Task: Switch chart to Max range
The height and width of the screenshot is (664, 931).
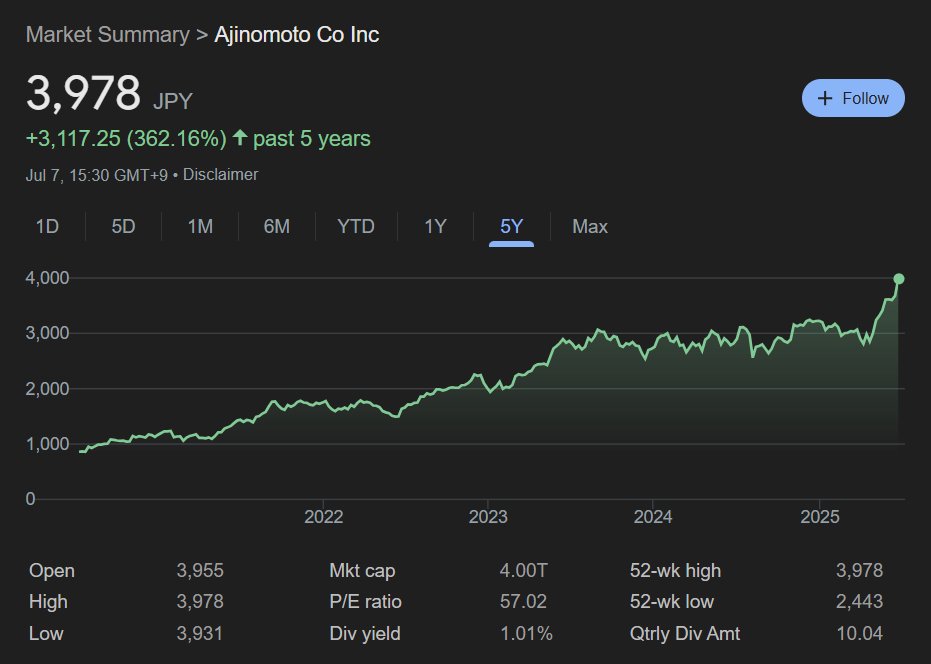Action: (590, 226)
